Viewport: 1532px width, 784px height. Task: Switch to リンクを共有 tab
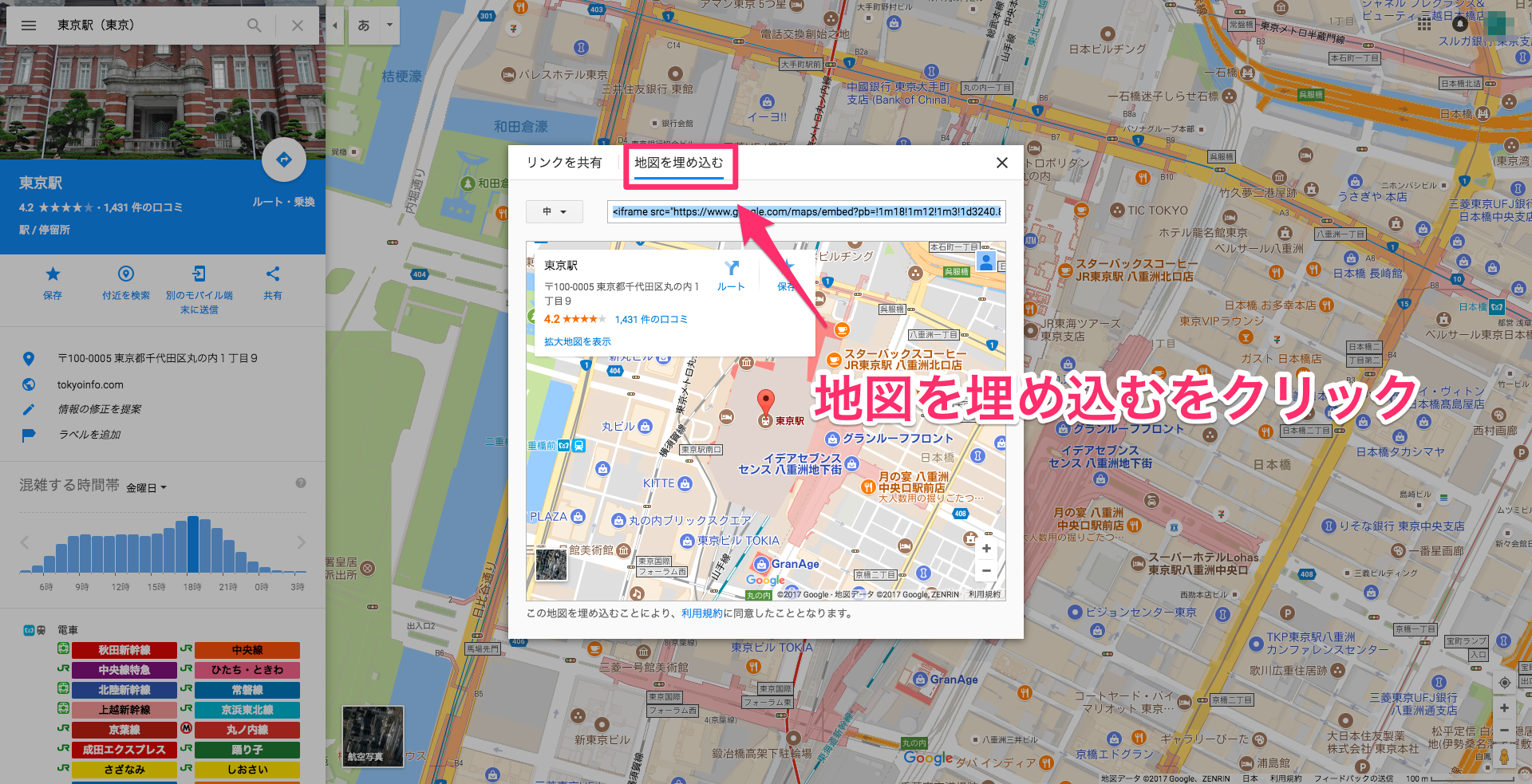pyautogui.click(x=564, y=163)
